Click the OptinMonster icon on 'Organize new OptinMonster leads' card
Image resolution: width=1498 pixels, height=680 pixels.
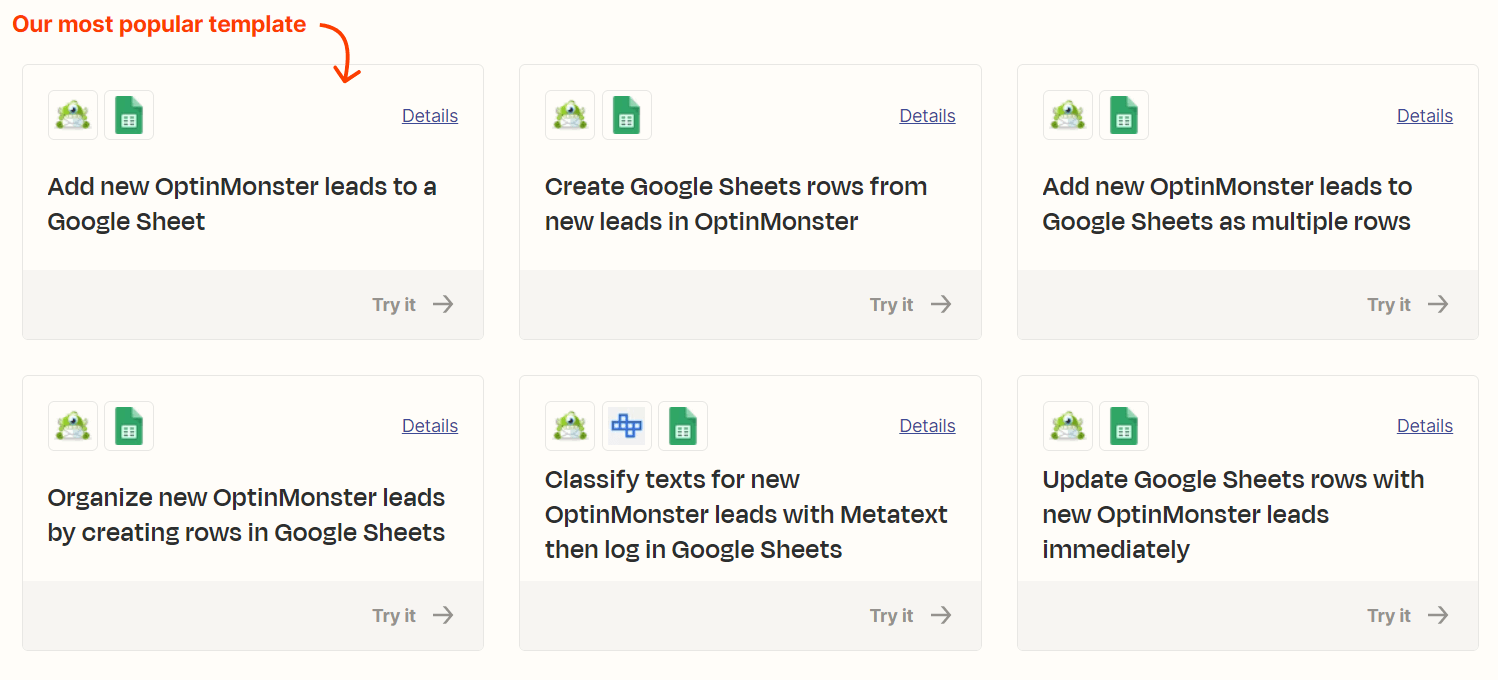pyautogui.click(x=71, y=425)
